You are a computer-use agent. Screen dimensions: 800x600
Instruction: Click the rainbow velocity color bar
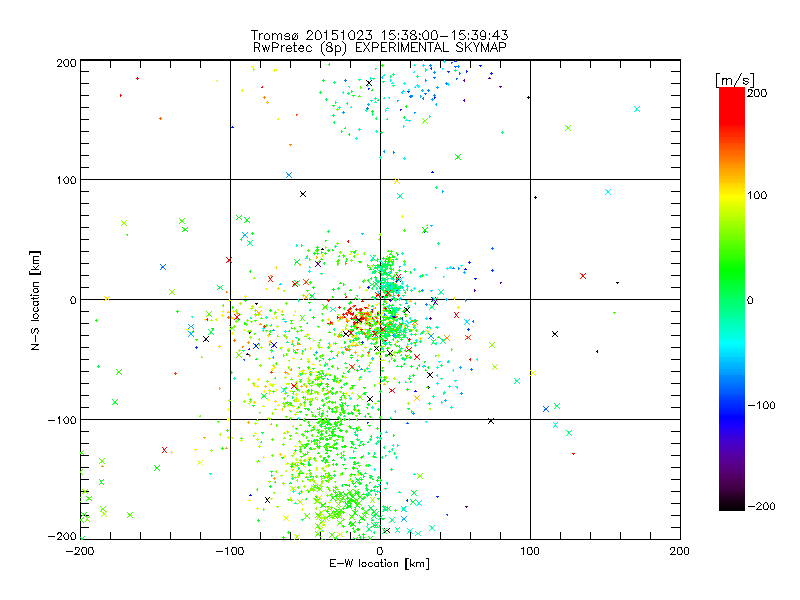click(x=732, y=299)
